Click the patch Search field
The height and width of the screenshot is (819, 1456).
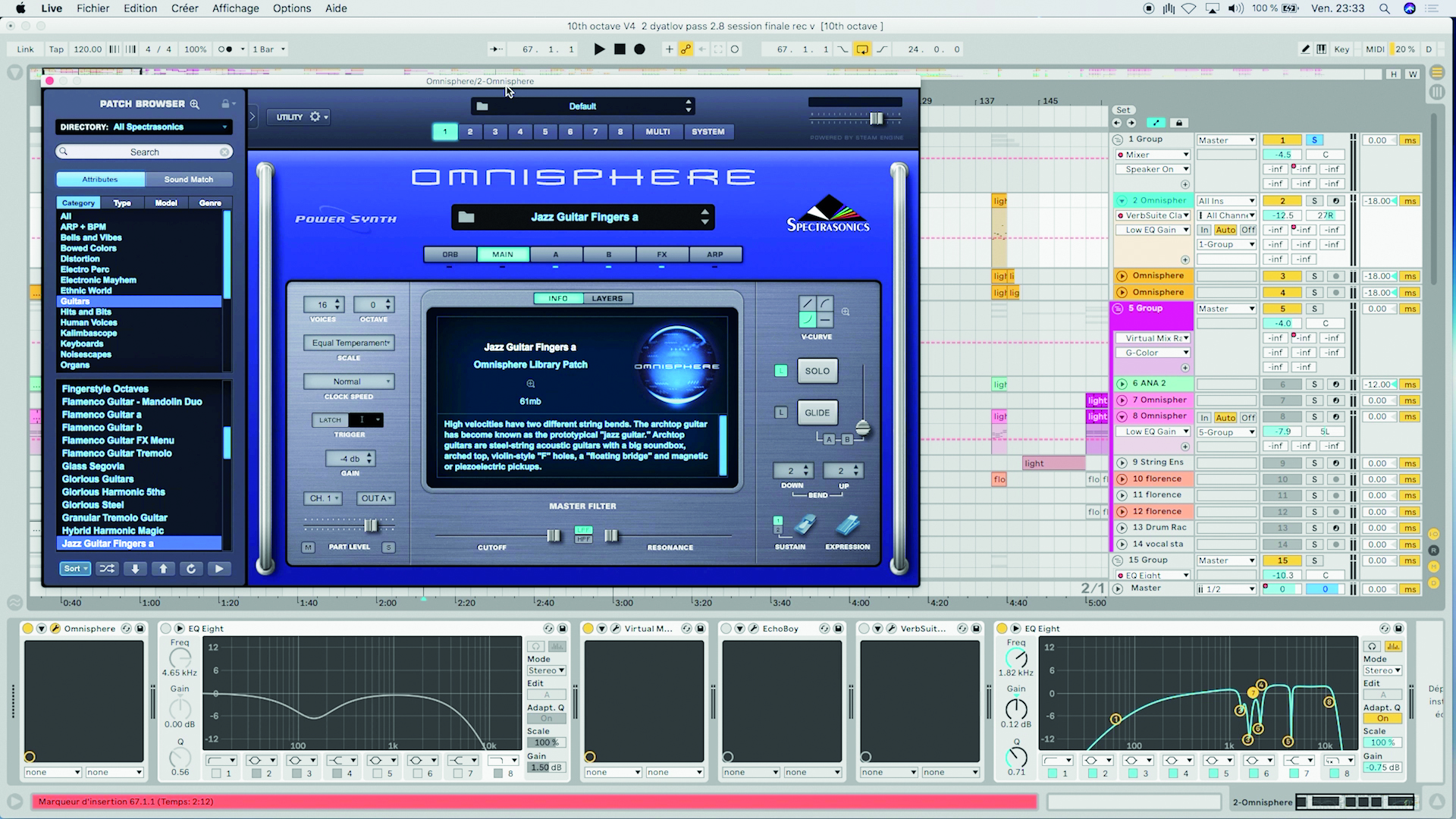144,152
